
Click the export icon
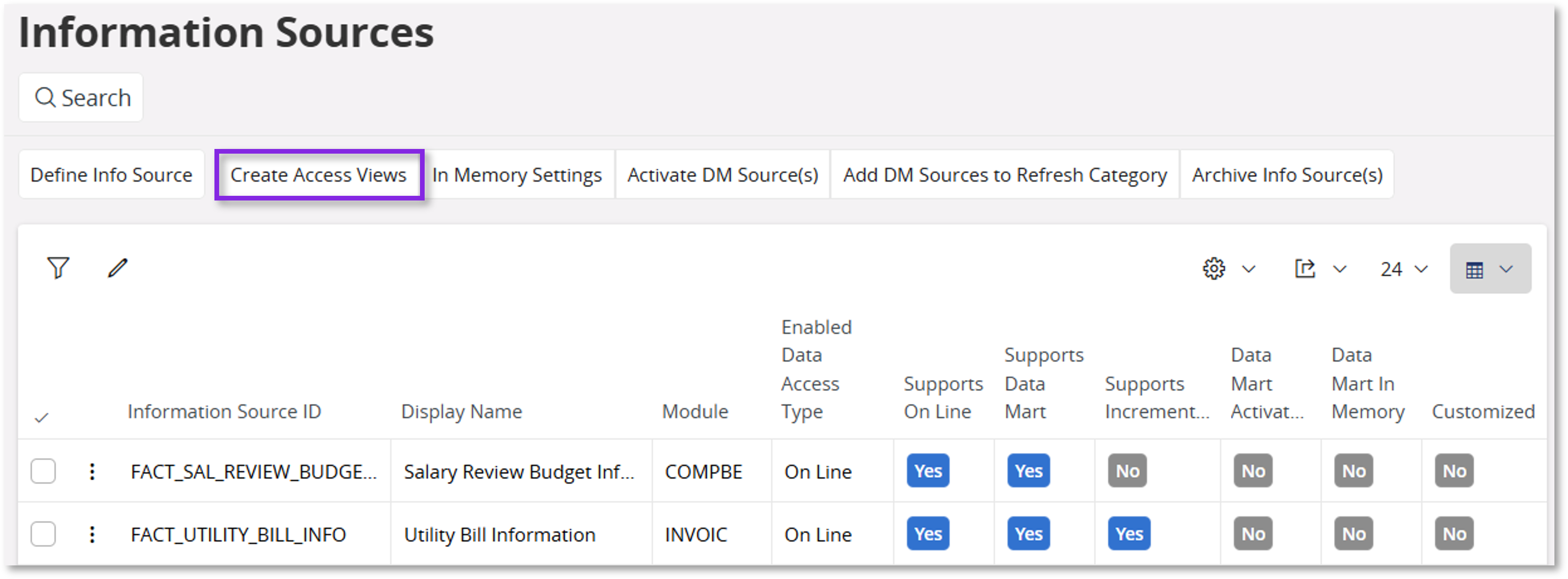[1304, 269]
